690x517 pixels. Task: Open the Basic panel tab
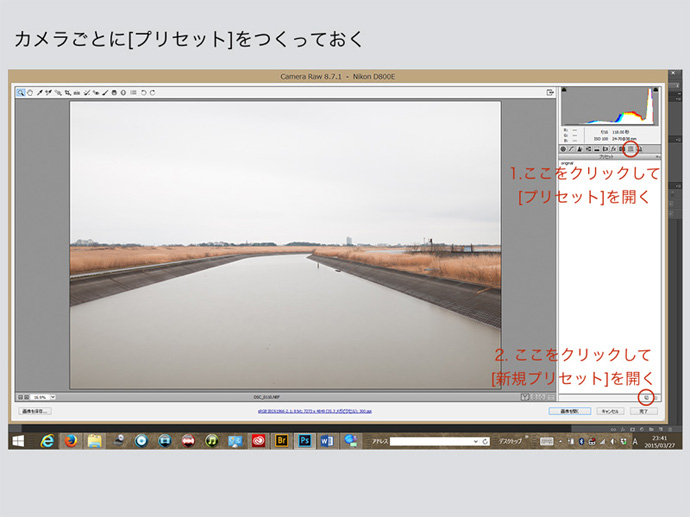pyautogui.click(x=563, y=149)
